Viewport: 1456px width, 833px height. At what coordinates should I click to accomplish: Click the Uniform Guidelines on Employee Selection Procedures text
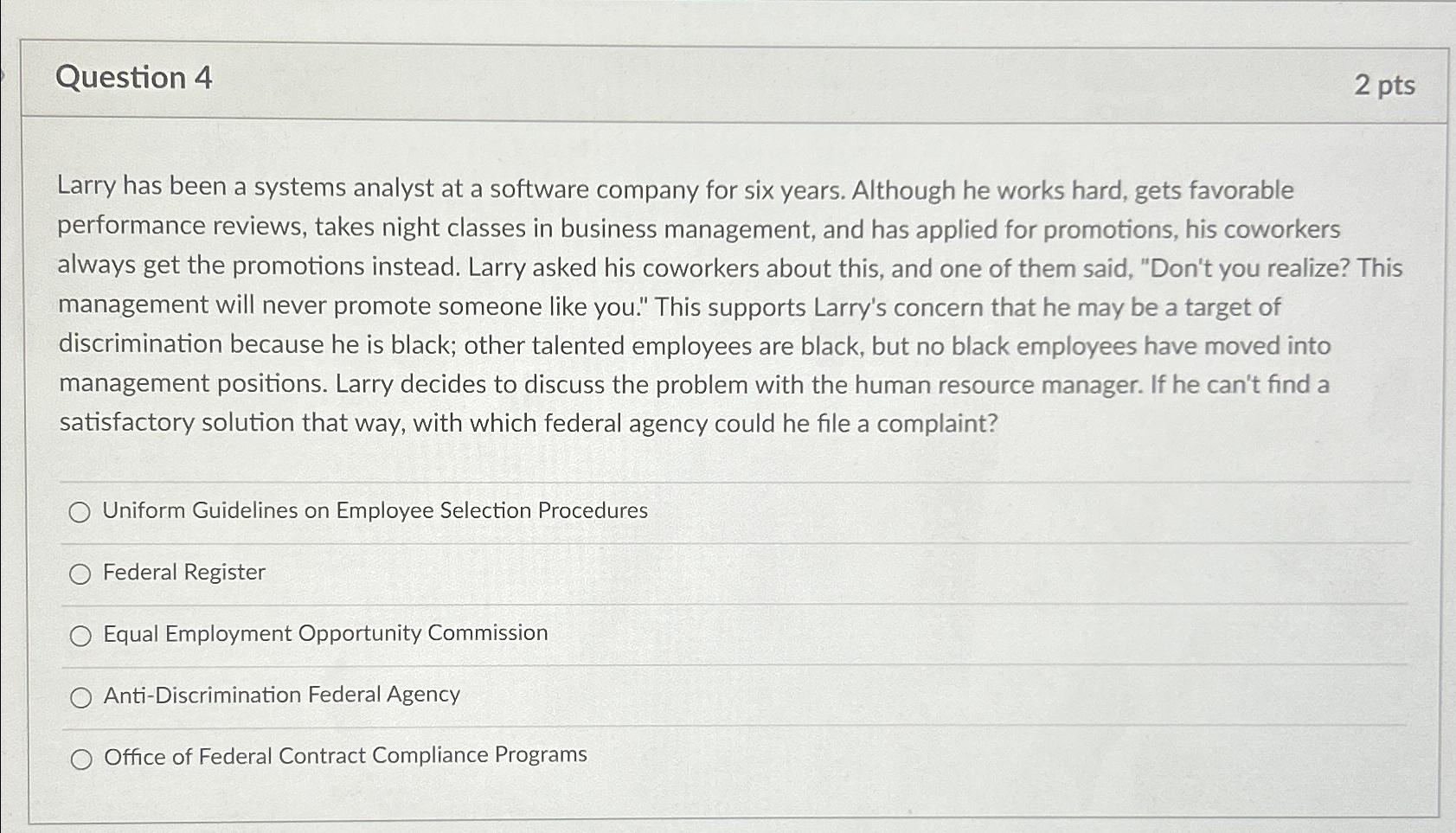point(375,510)
